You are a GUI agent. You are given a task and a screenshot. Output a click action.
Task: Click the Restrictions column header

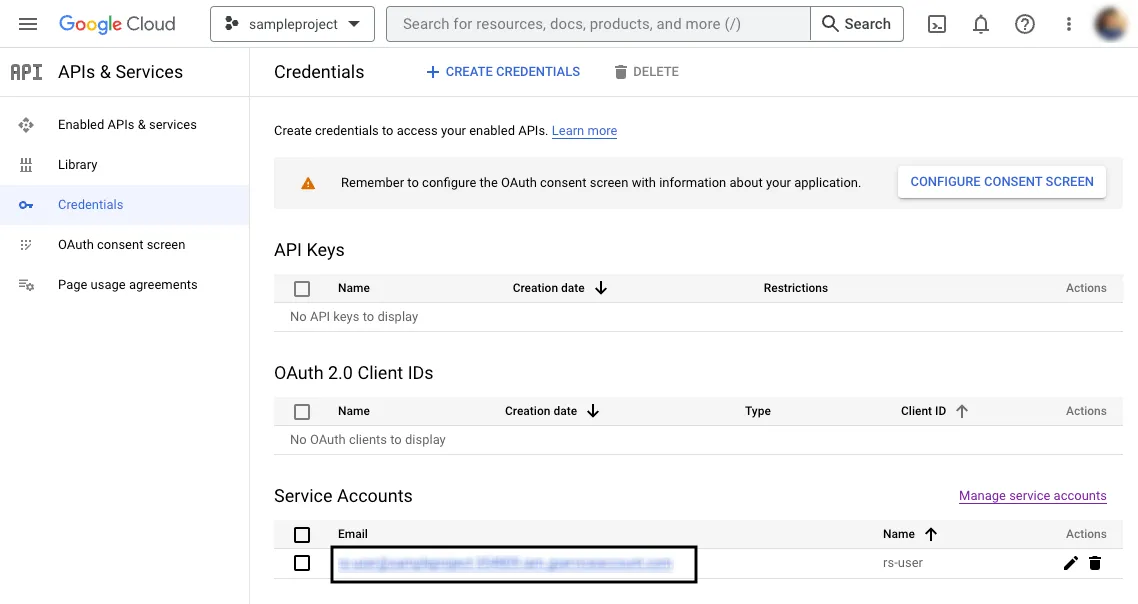(795, 288)
